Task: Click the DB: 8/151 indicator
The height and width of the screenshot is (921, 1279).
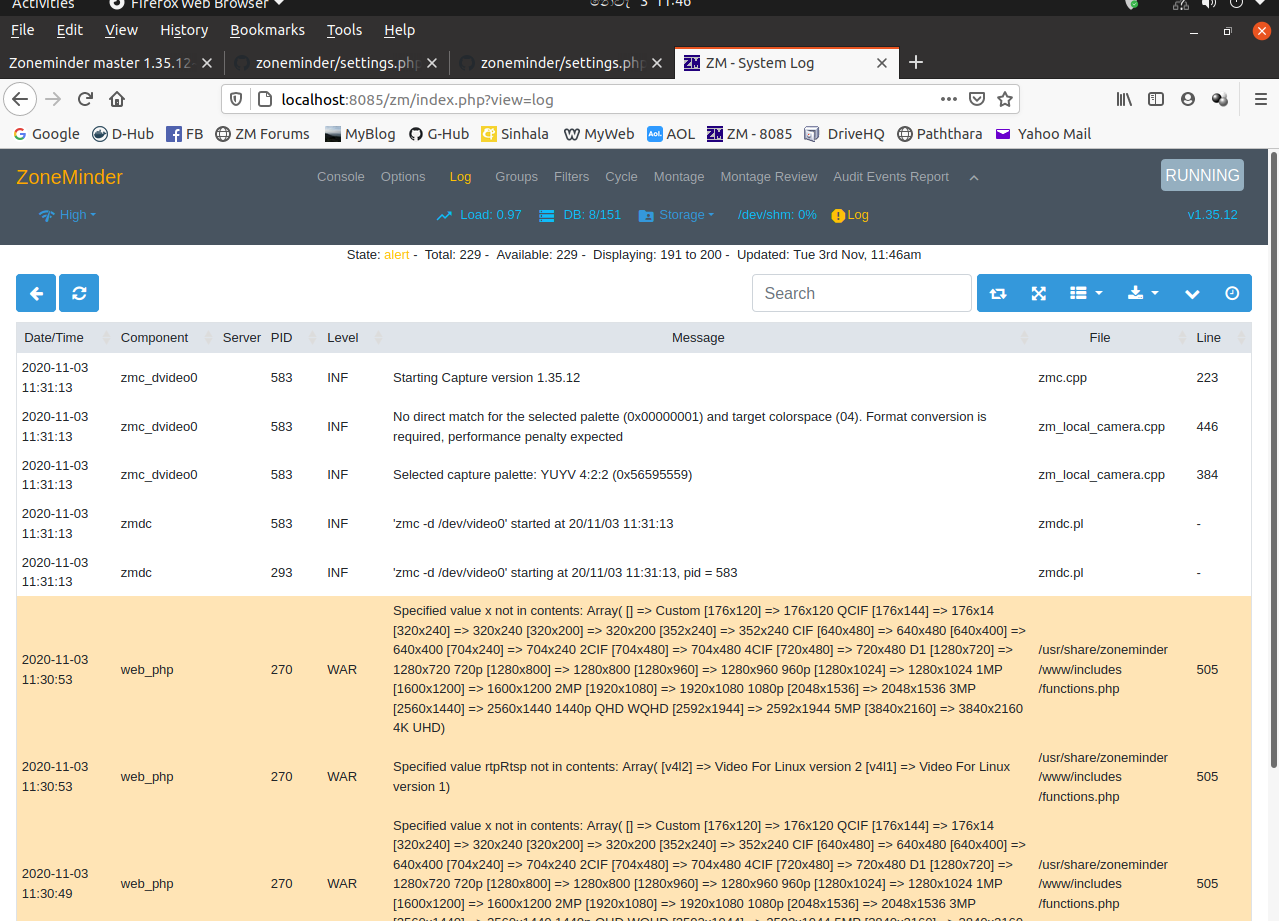Action: tap(580, 215)
